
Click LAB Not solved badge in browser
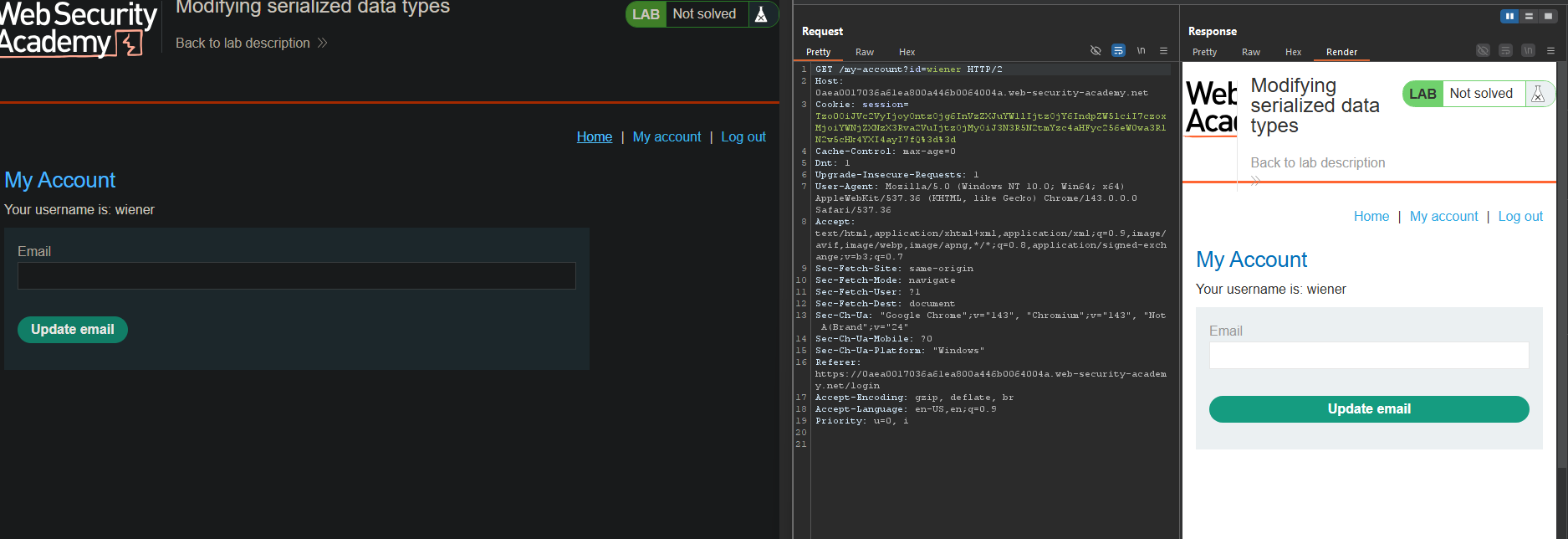[x=702, y=14]
